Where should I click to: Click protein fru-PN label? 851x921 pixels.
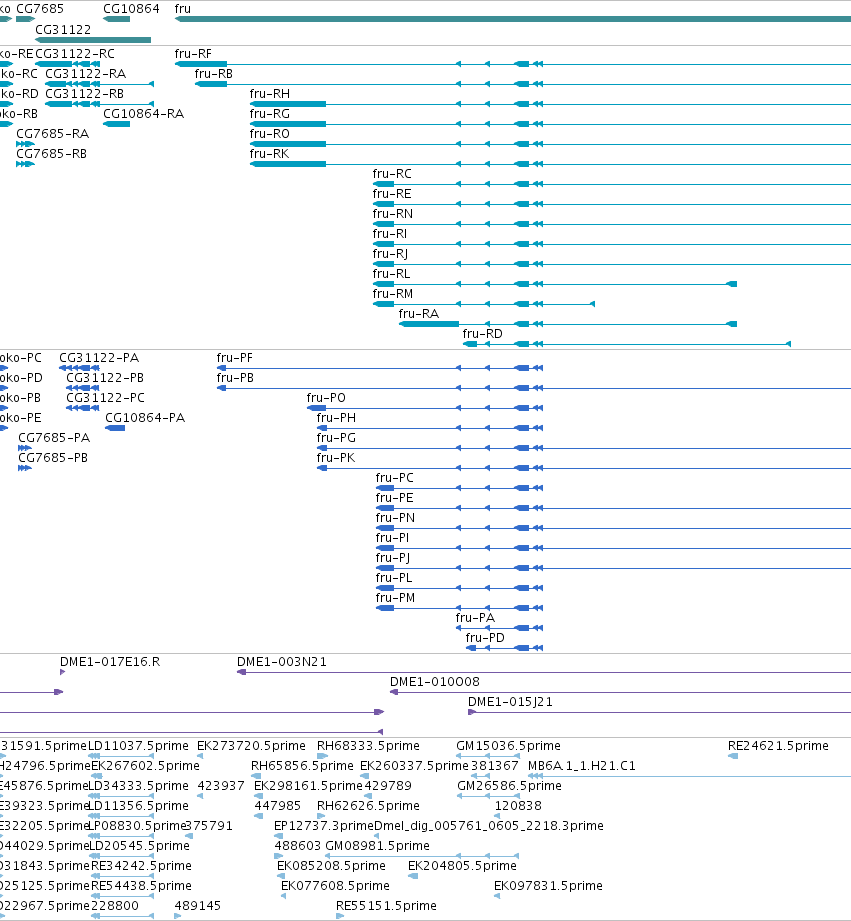click(395, 517)
